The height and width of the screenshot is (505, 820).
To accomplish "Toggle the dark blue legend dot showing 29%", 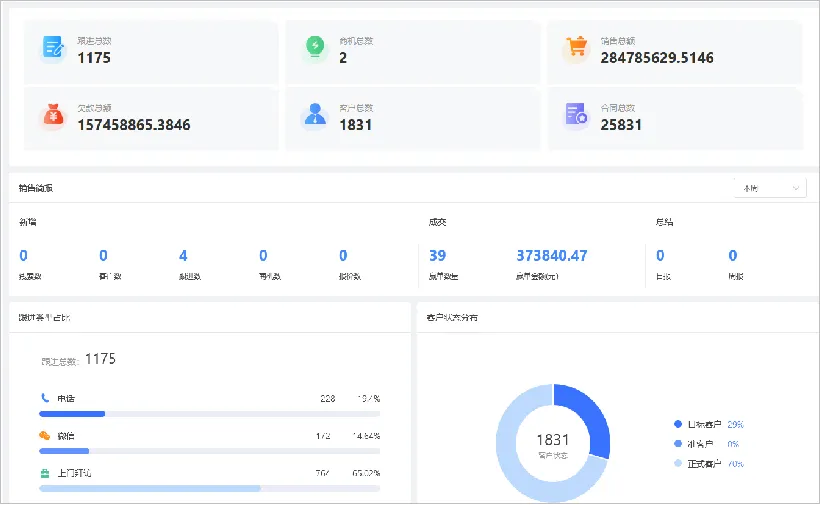I will click(x=678, y=424).
